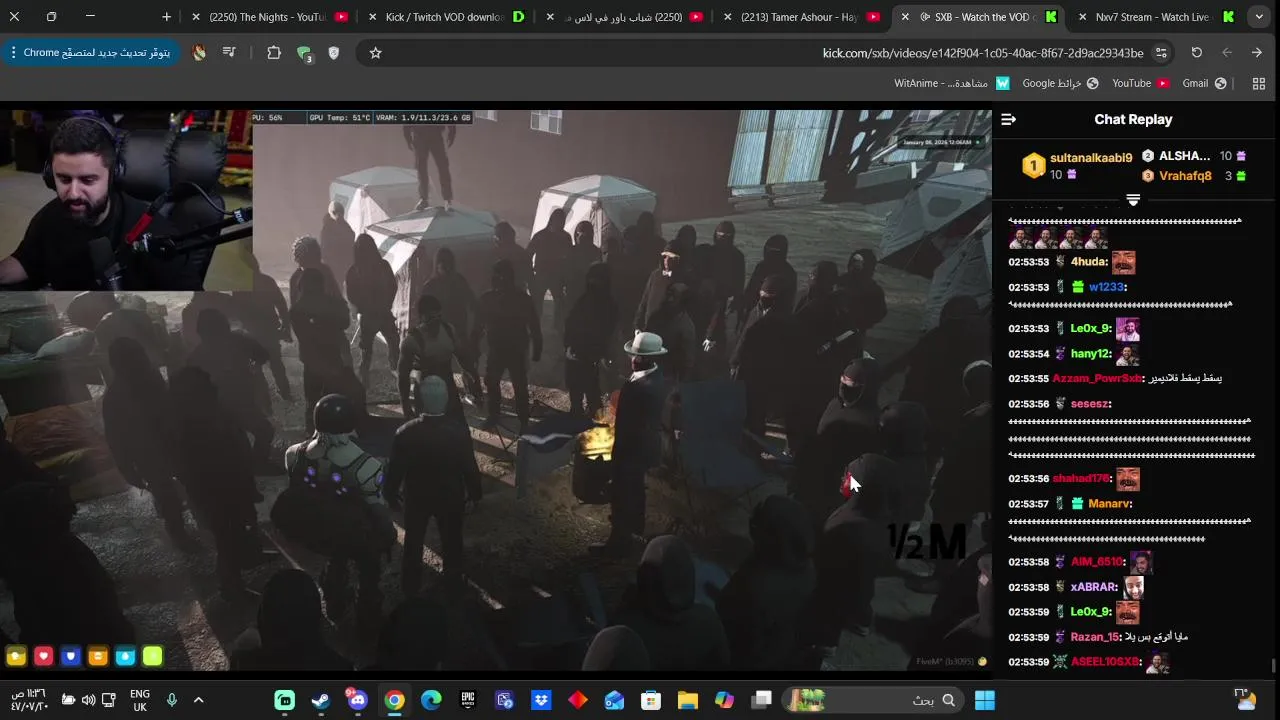This screenshot has height=720, width=1280.
Task: Click username xABRAR in chat
Action: [1093, 587]
